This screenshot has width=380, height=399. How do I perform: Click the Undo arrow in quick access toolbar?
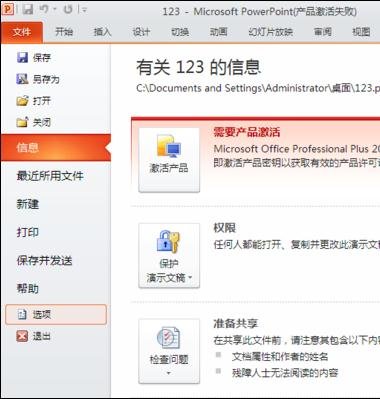pyautogui.click(x=44, y=9)
